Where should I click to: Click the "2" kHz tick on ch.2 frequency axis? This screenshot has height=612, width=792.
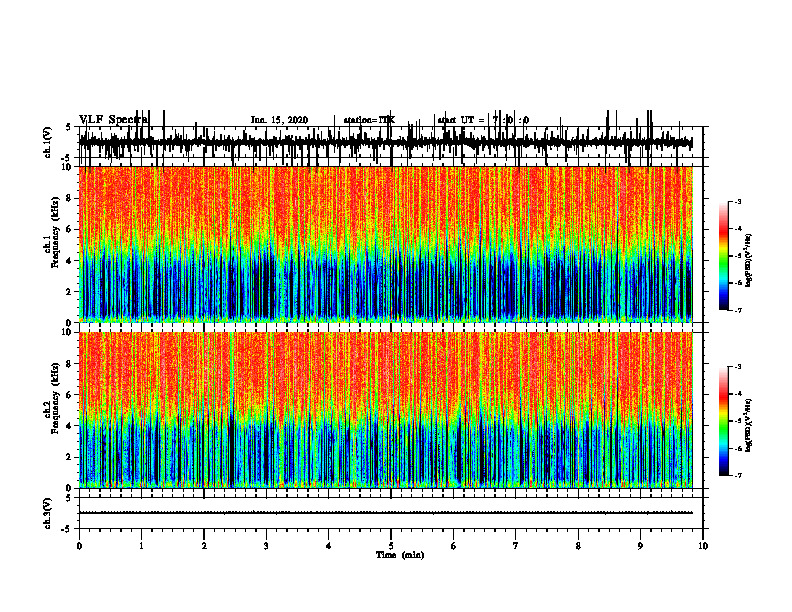click(70, 457)
